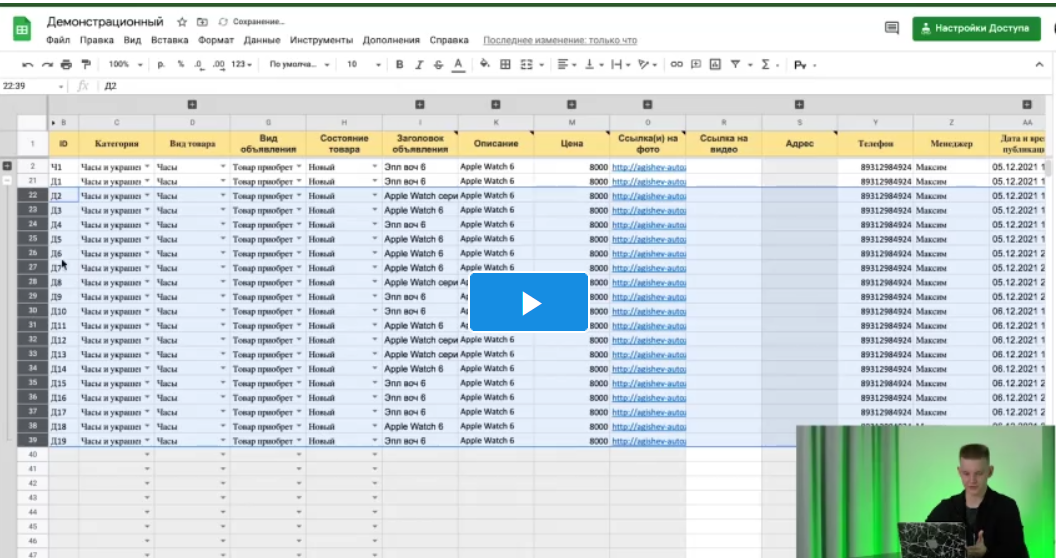Open the Последнее изменение: только что link

click(560, 40)
